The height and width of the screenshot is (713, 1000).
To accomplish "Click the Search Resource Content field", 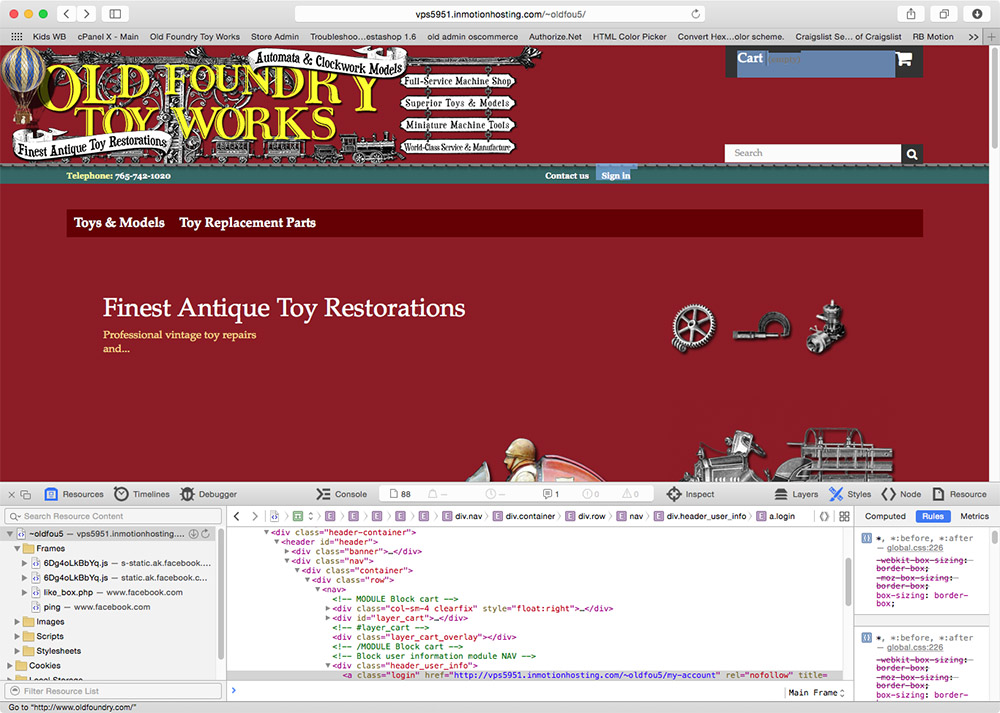I will (113, 517).
